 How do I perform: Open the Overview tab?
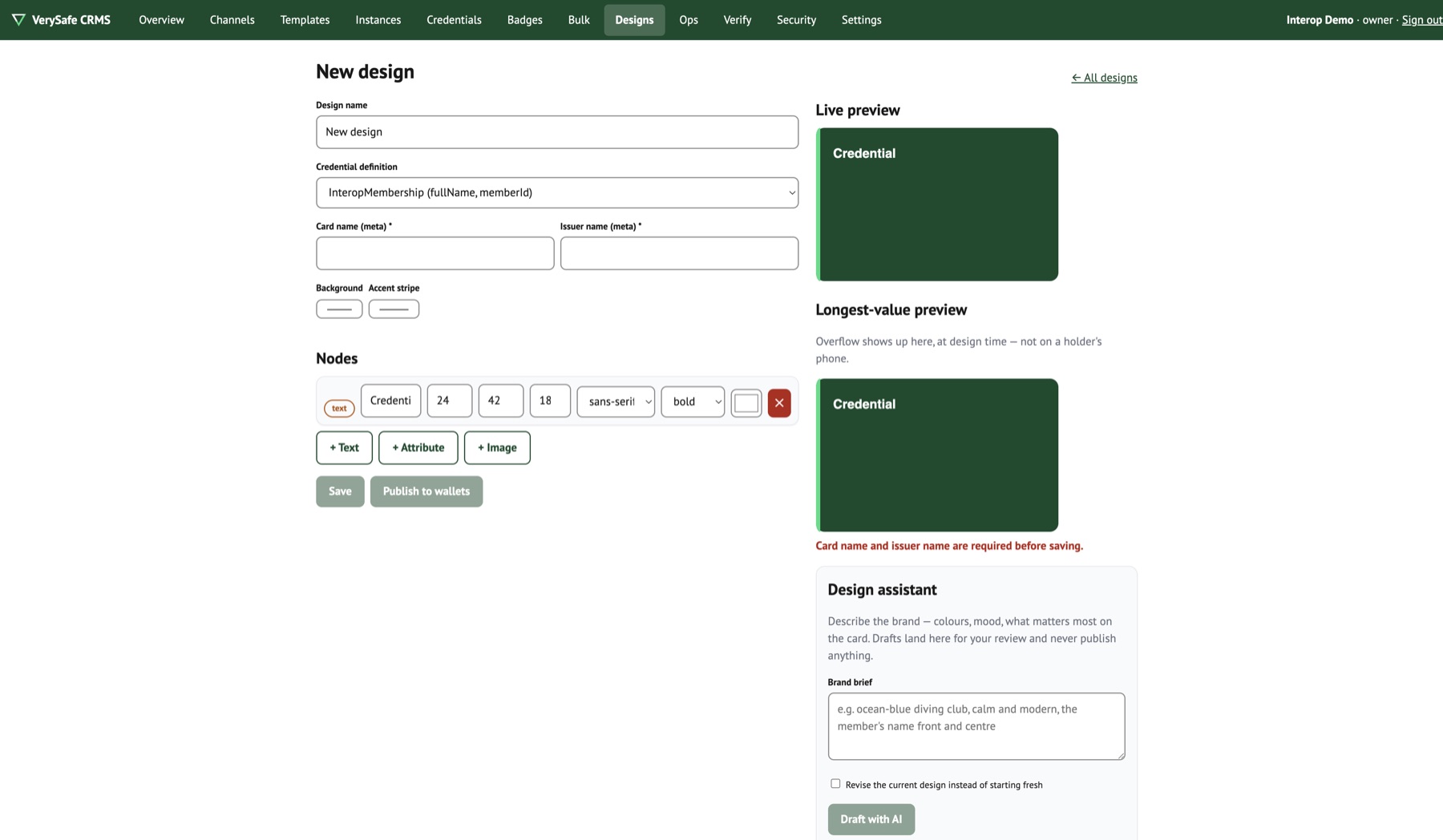[161, 20]
